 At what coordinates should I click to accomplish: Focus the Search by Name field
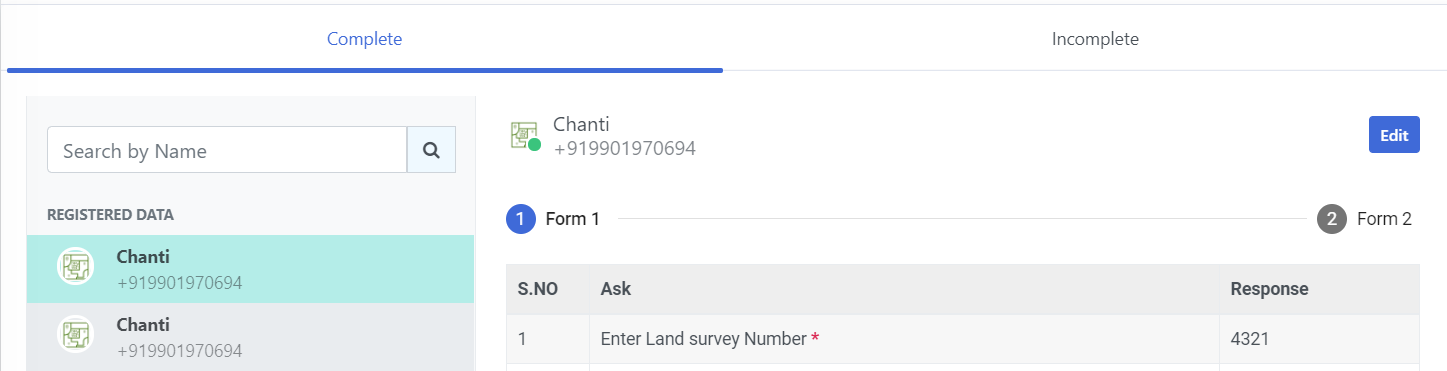pos(227,150)
